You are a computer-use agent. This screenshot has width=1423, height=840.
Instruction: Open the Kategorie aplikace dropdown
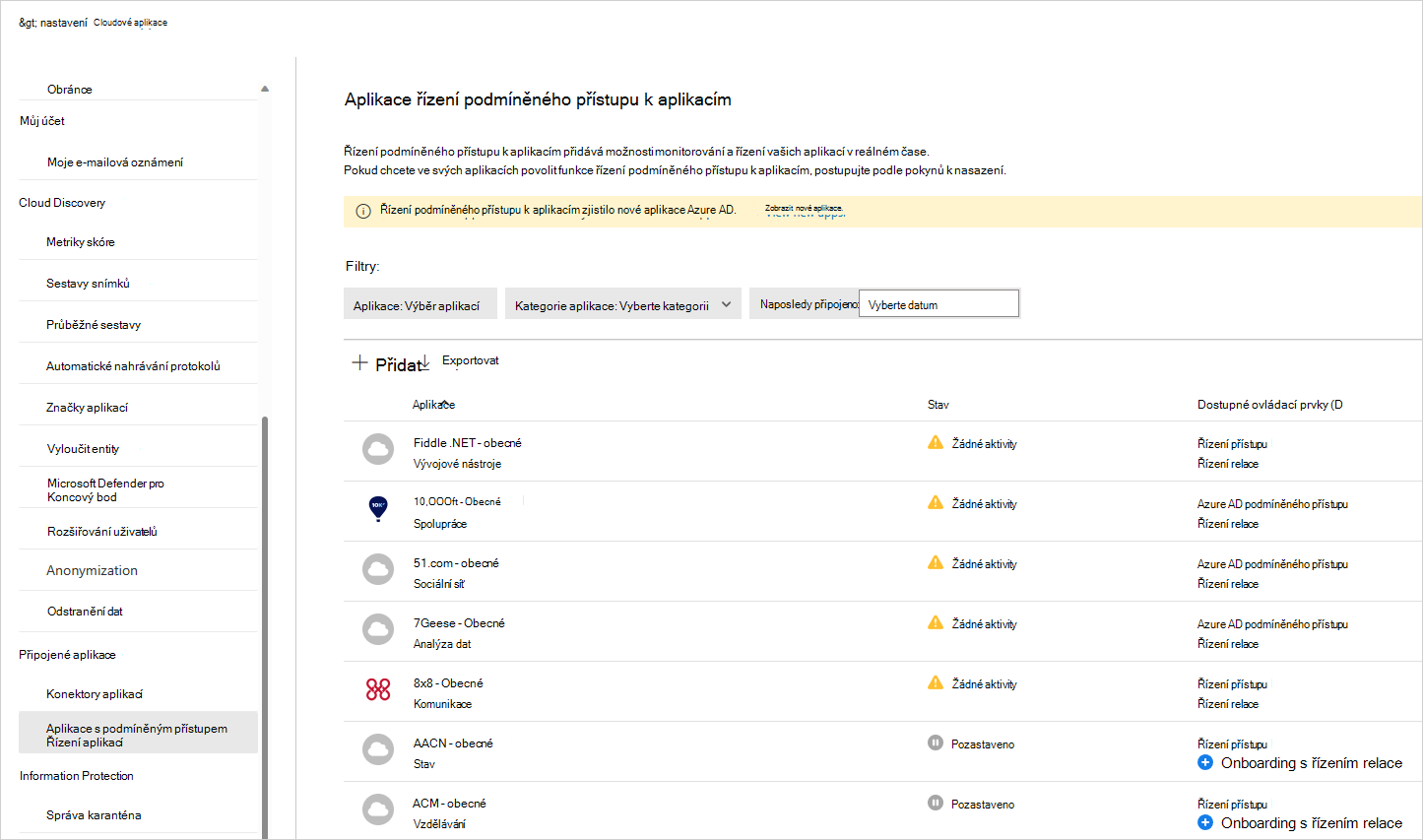click(623, 304)
